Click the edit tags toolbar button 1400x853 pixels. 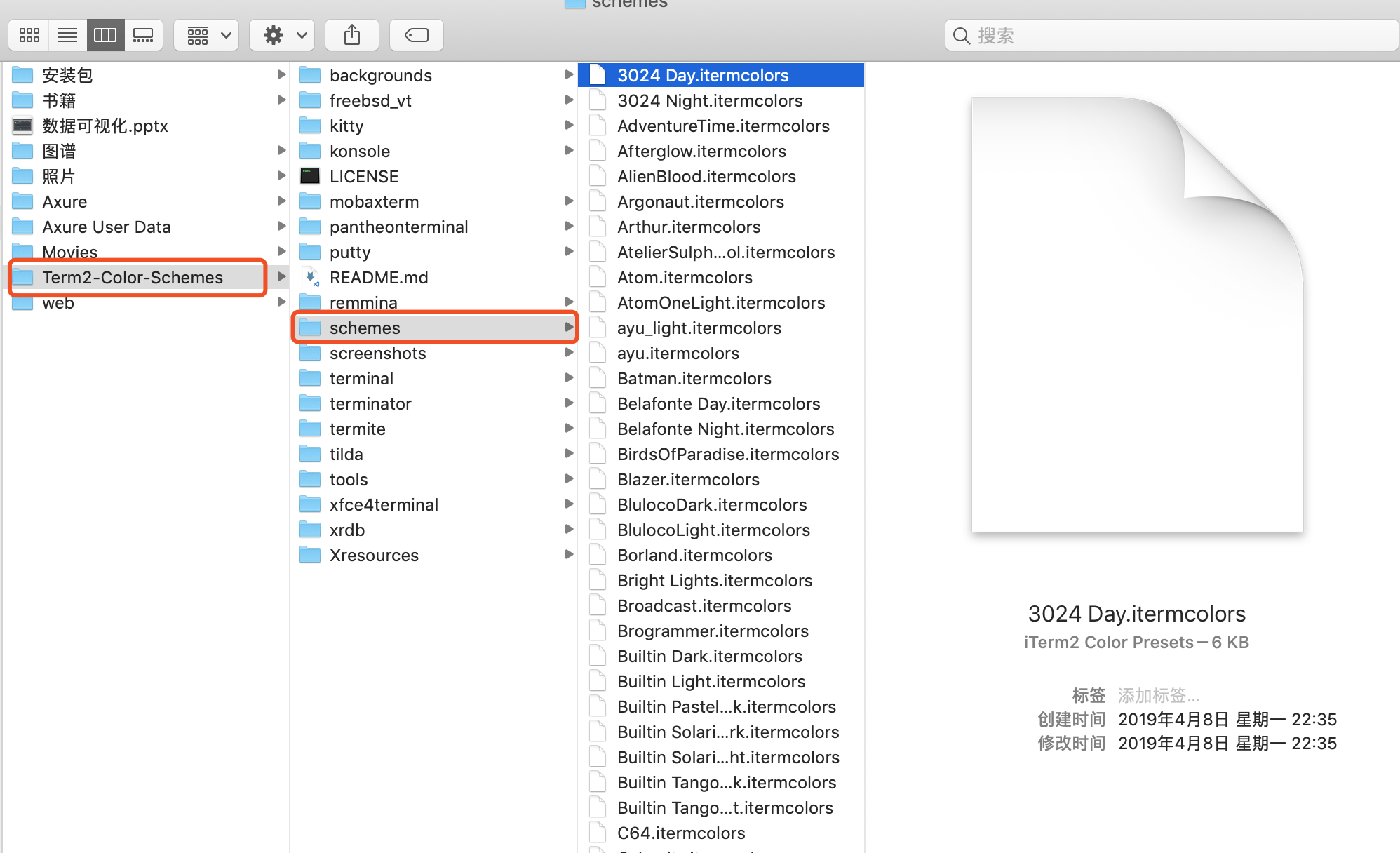[417, 35]
